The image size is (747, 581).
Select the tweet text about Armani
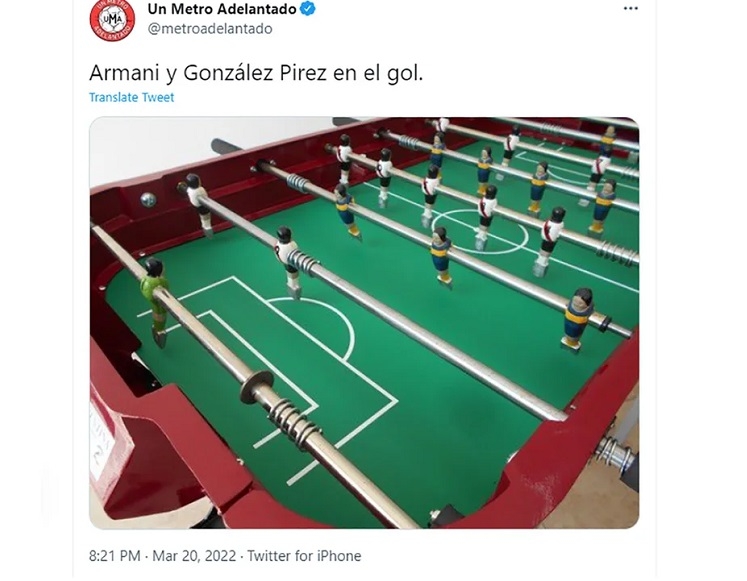click(256, 73)
